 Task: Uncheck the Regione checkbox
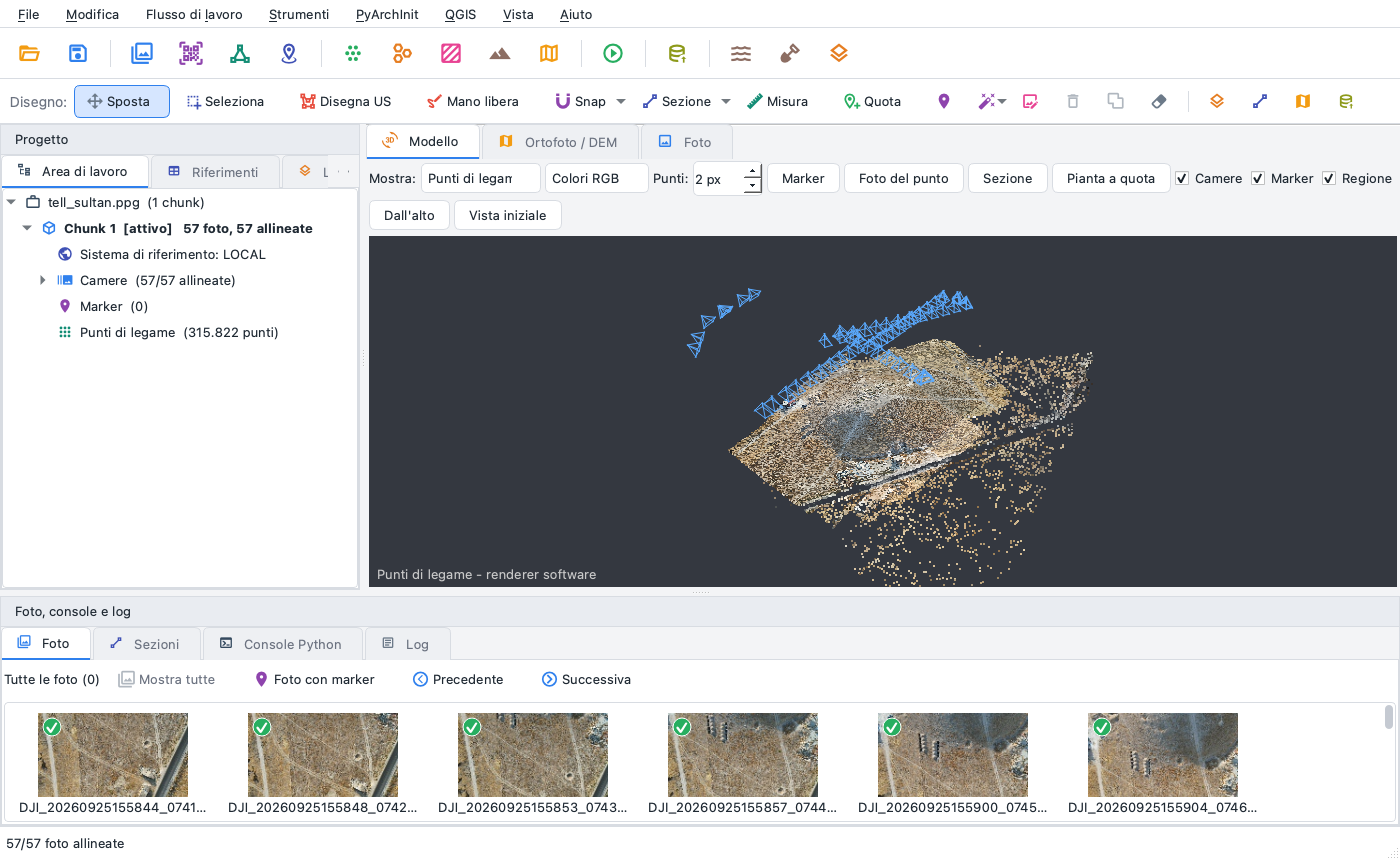click(1329, 178)
